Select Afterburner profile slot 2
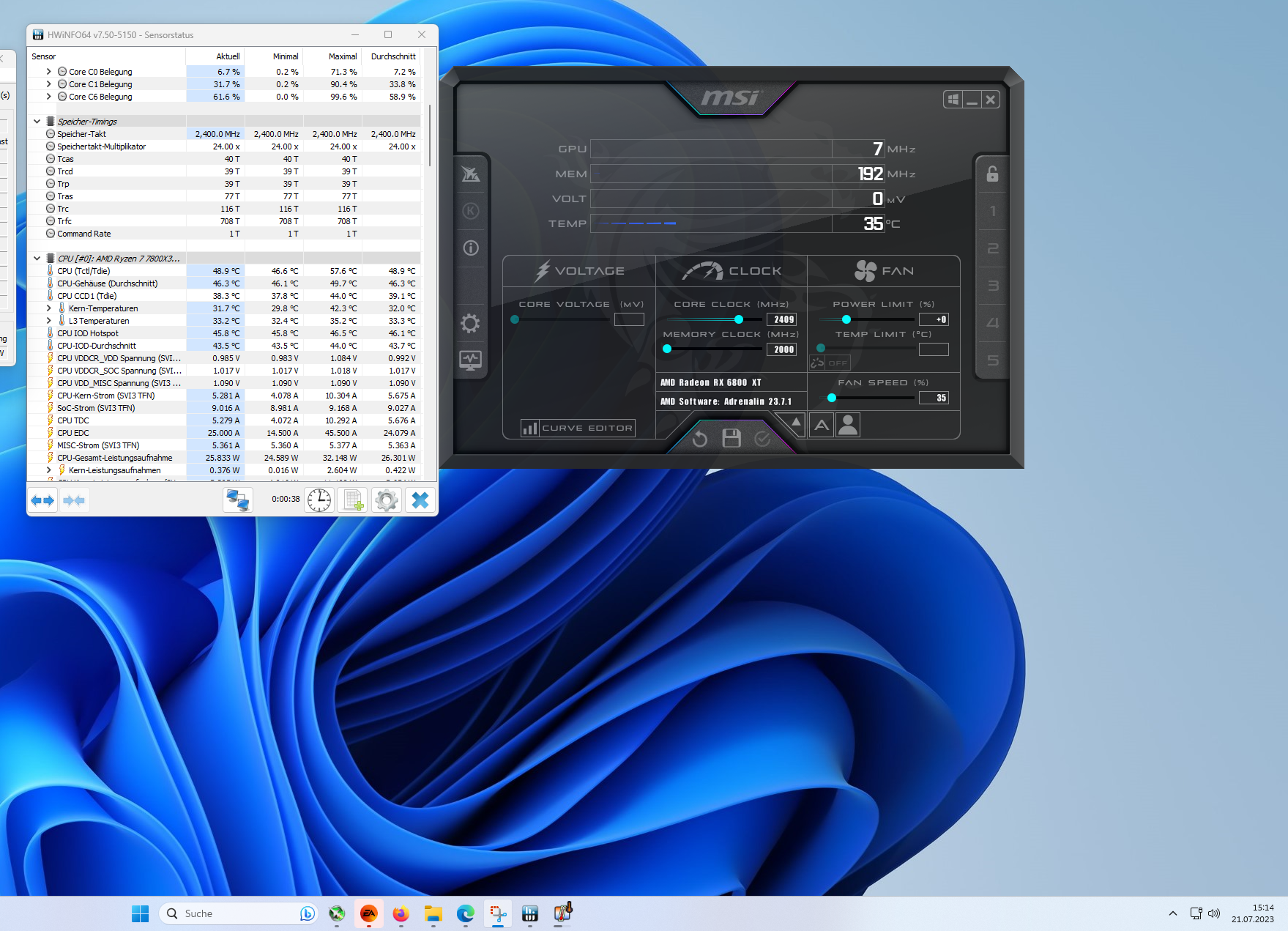1288x931 pixels. point(993,248)
